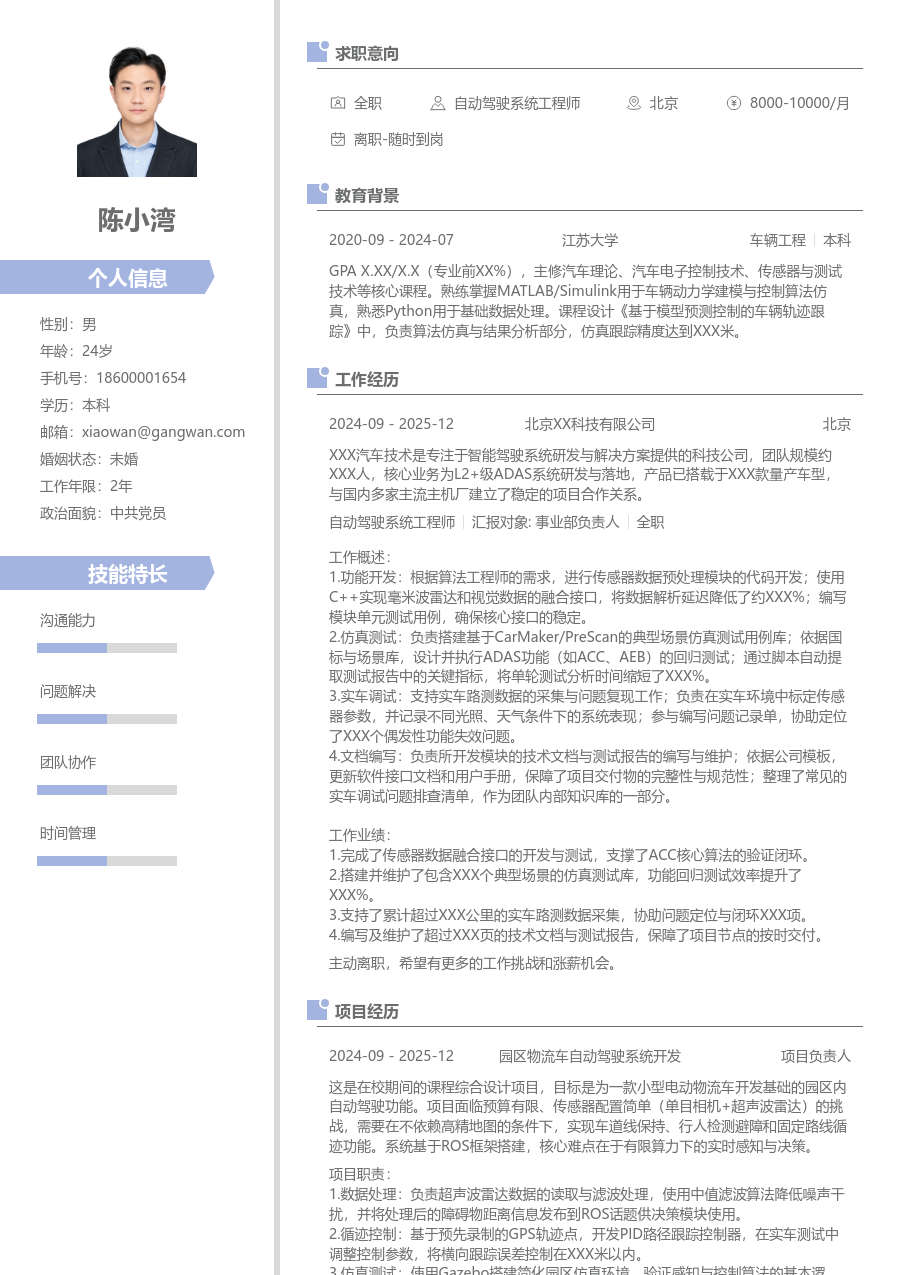
Task: Click the person icon beside 自动驾驶系统工程师
Action: click(x=437, y=102)
